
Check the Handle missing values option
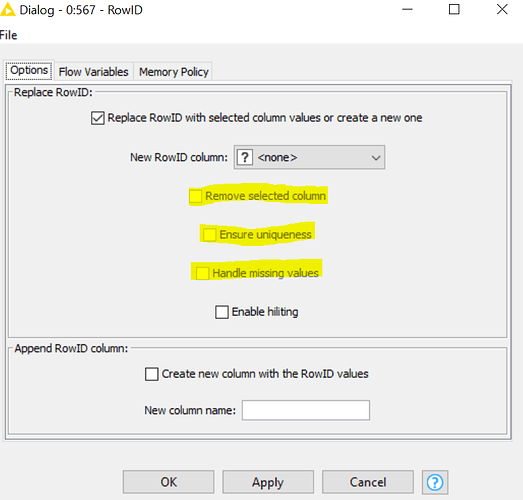(x=202, y=273)
